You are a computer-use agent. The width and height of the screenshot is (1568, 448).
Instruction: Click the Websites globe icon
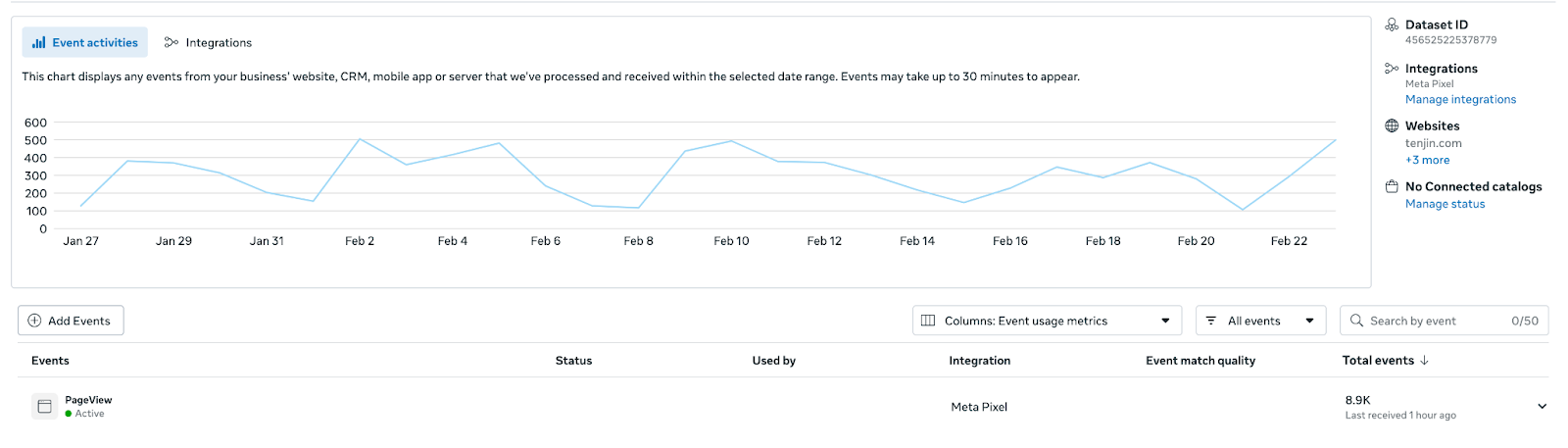pyautogui.click(x=1392, y=125)
